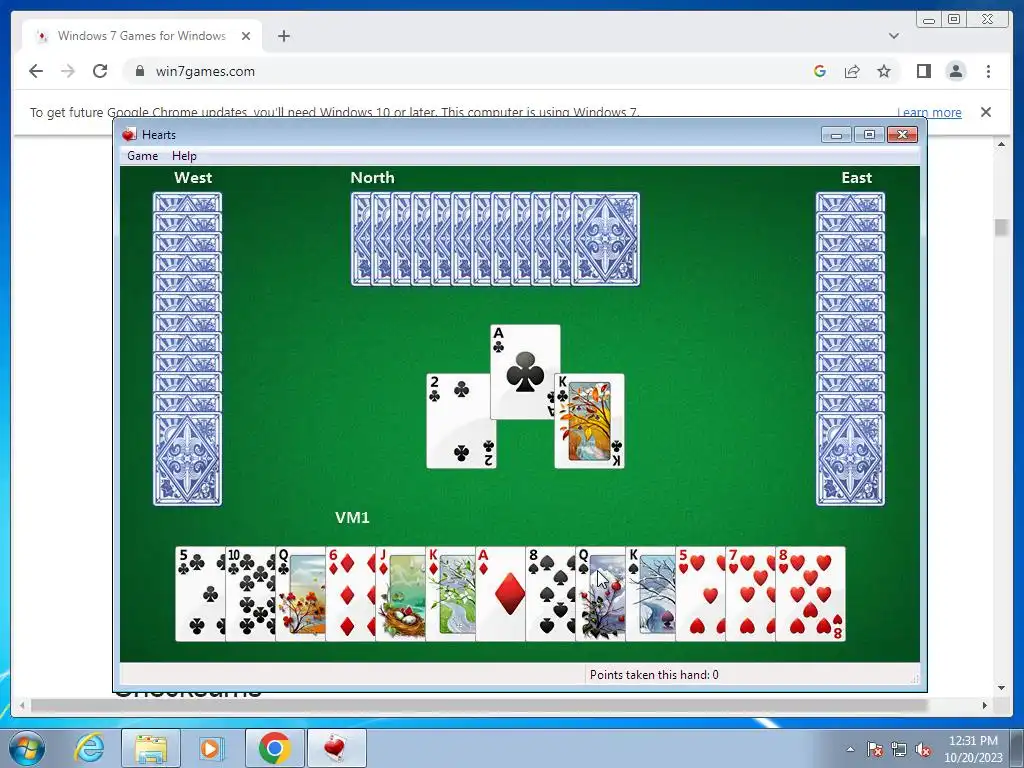Click the Hearts window title icon
The width and height of the screenshot is (1024, 768).
coord(129,135)
